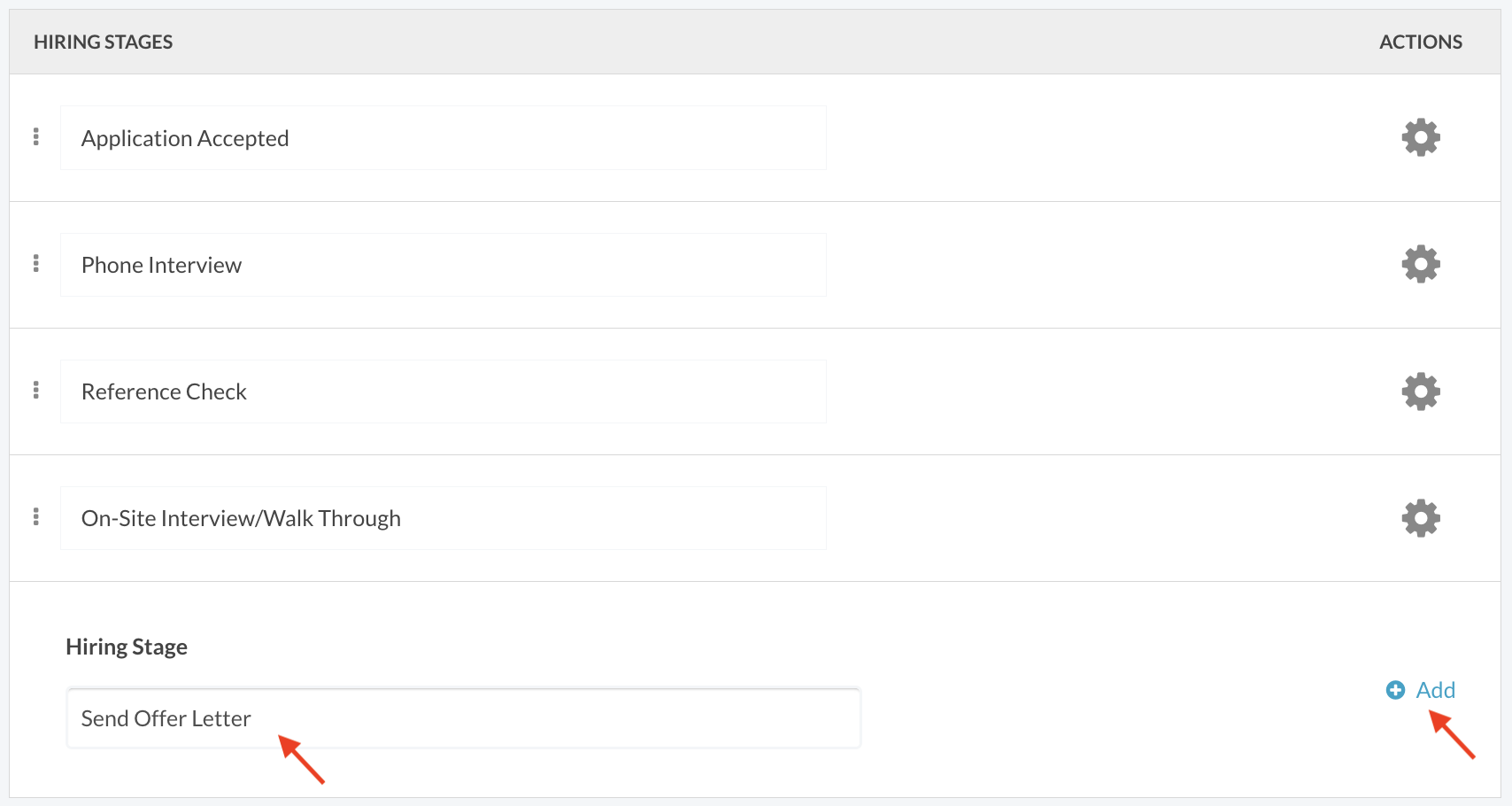Edit the Reference Check stage name field

pyautogui.click(x=444, y=391)
